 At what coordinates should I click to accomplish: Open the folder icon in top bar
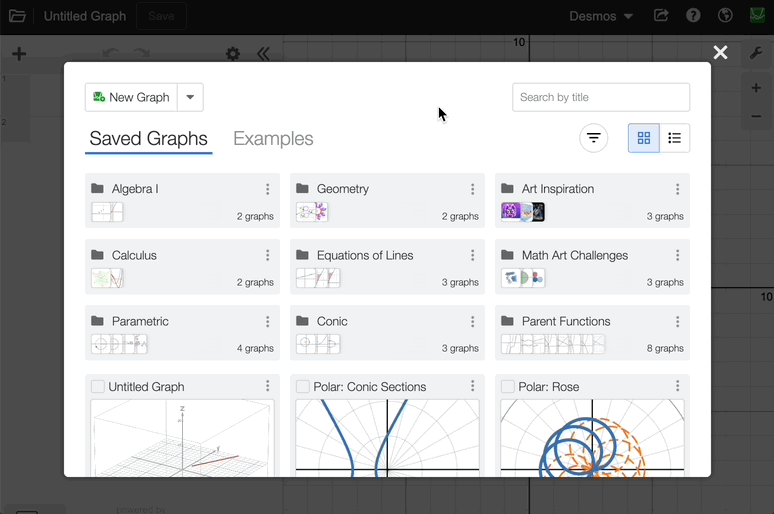point(17,16)
